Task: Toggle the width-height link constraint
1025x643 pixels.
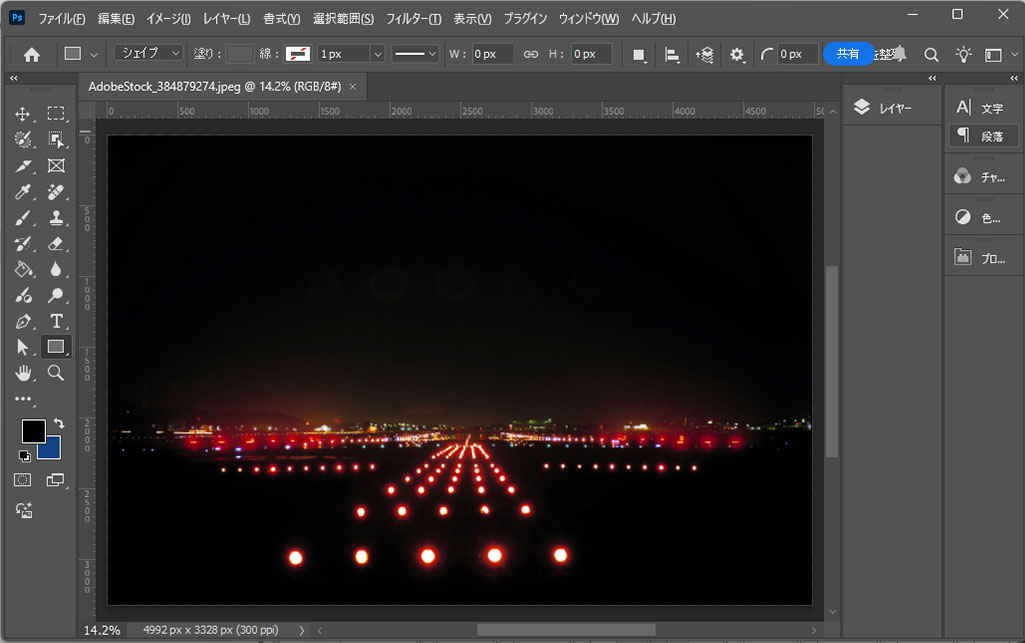Action: click(531, 54)
